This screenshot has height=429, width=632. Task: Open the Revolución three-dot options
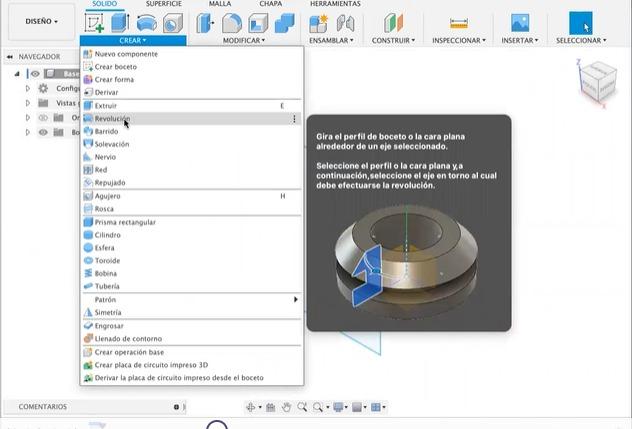coord(294,119)
